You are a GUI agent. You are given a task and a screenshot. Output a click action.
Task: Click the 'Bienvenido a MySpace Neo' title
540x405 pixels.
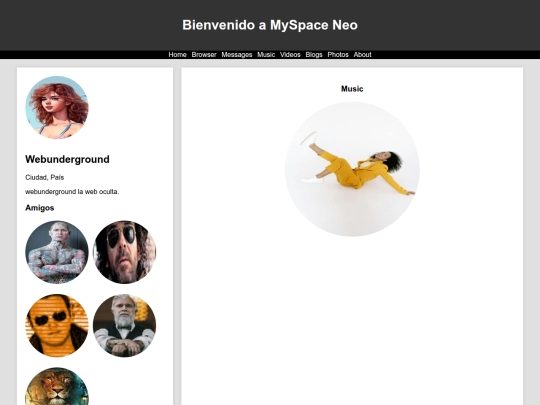pos(270,25)
